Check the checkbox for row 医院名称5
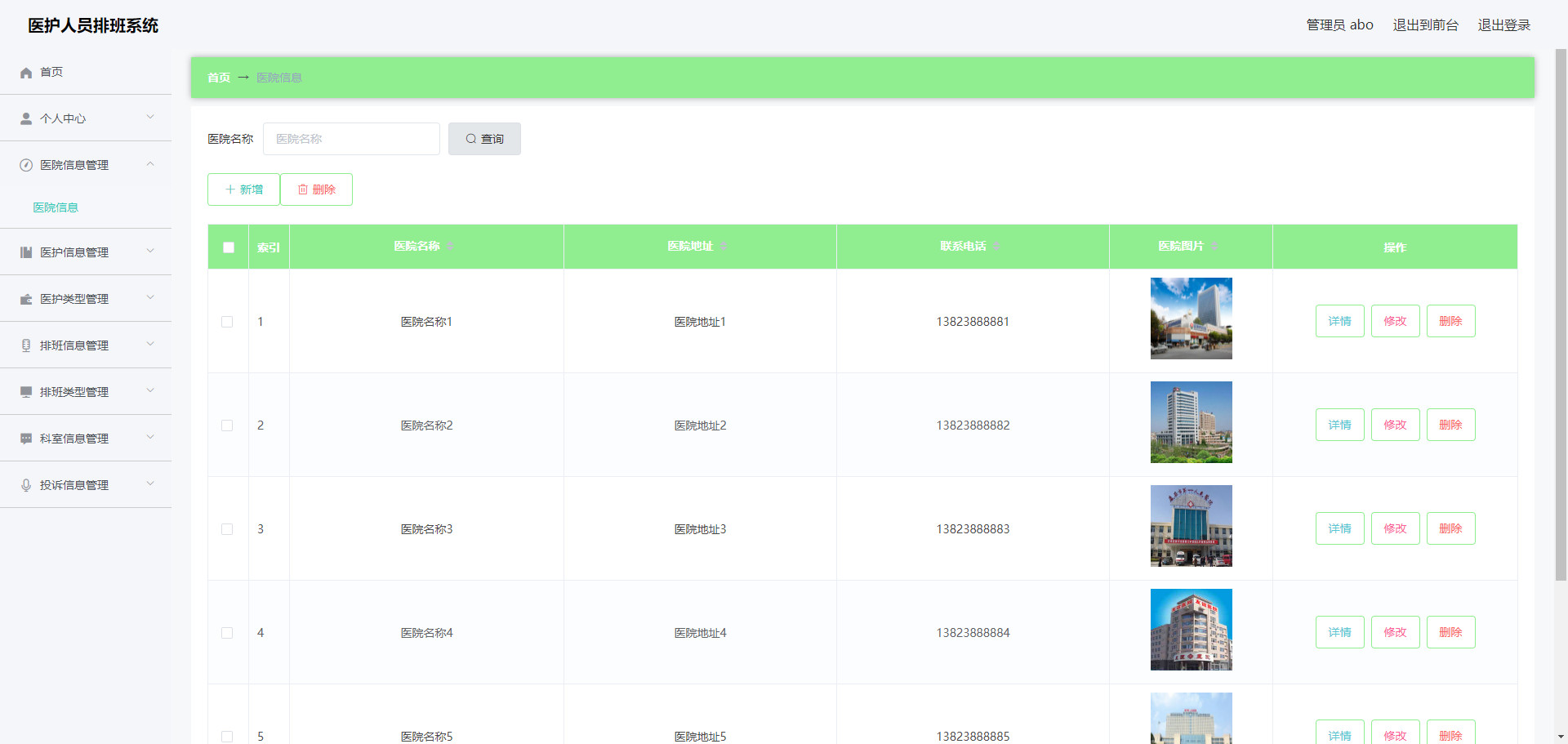 227,737
